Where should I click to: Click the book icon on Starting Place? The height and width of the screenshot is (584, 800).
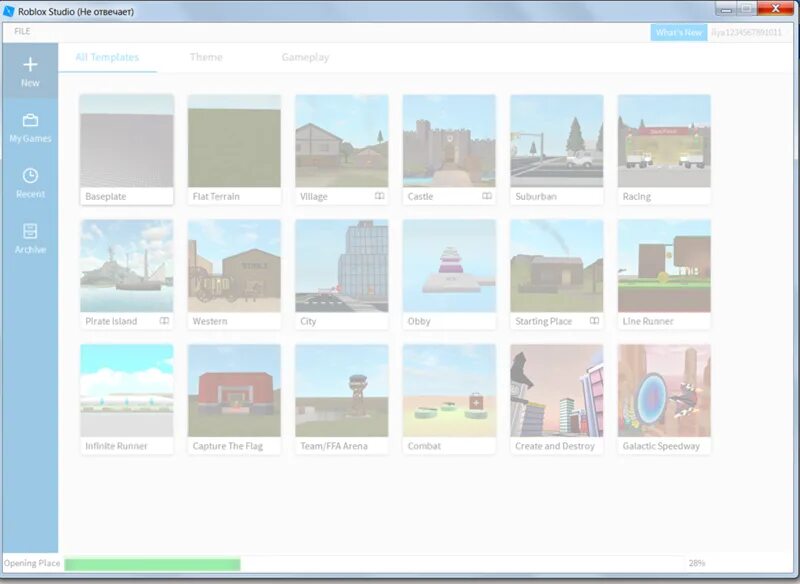click(x=594, y=321)
